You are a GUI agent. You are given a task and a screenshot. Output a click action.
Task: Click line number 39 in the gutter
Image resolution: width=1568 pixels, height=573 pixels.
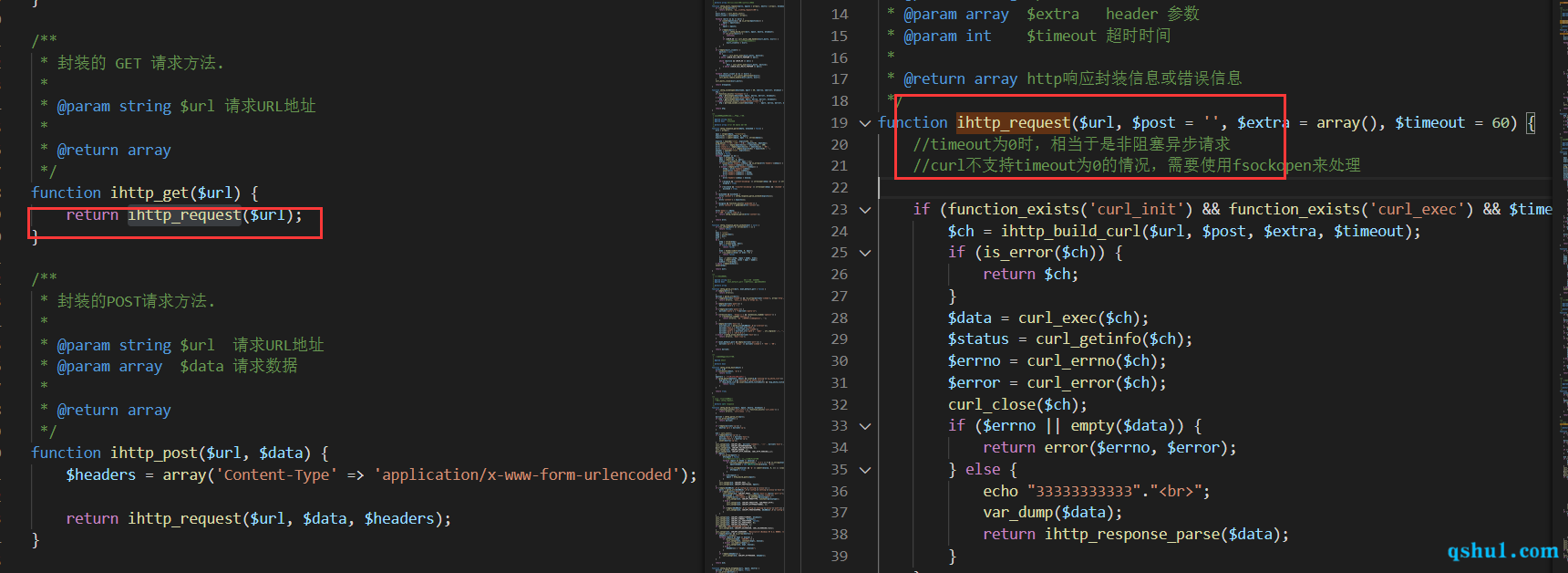coord(840,557)
